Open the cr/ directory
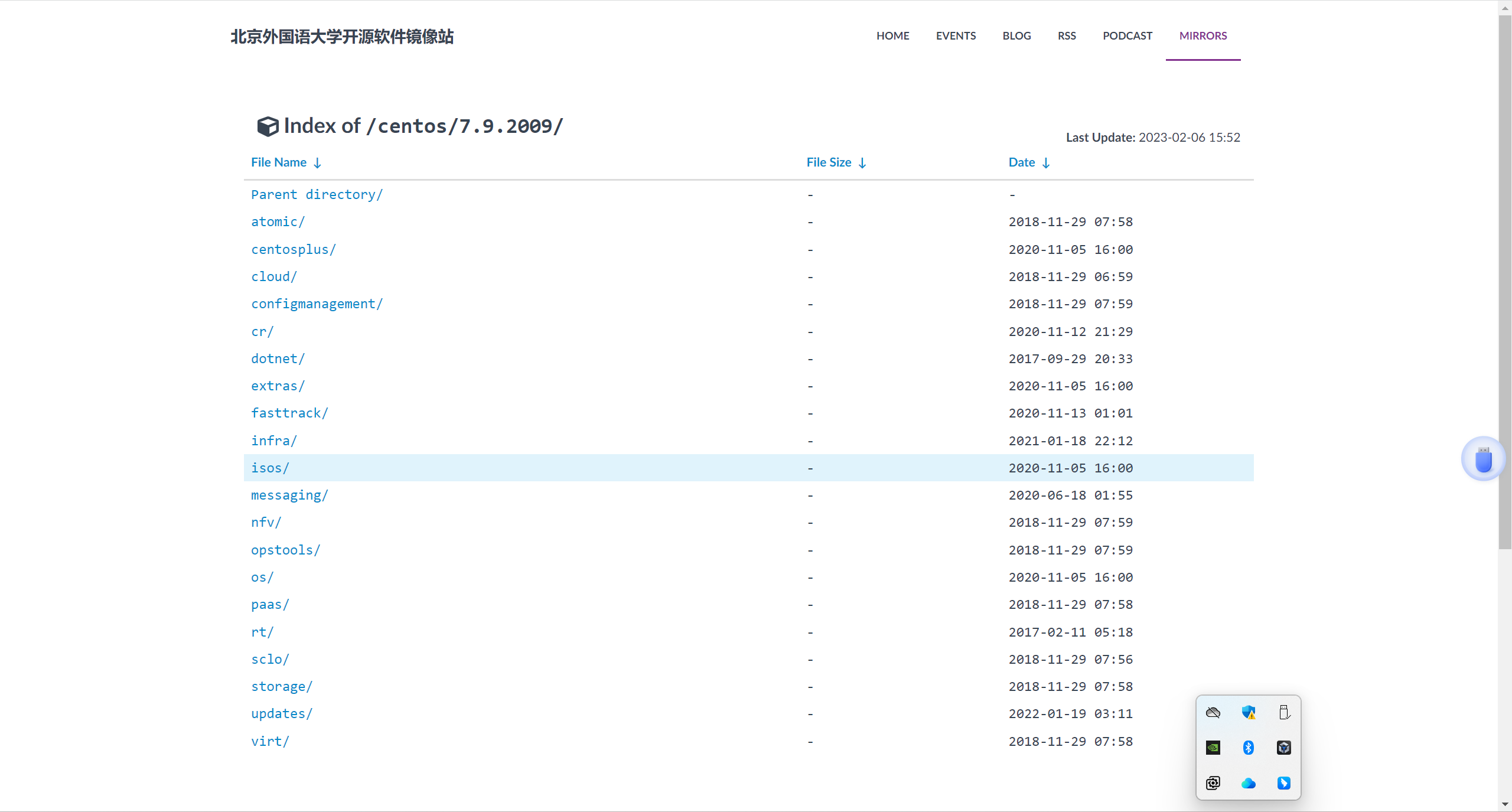 [x=262, y=331]
